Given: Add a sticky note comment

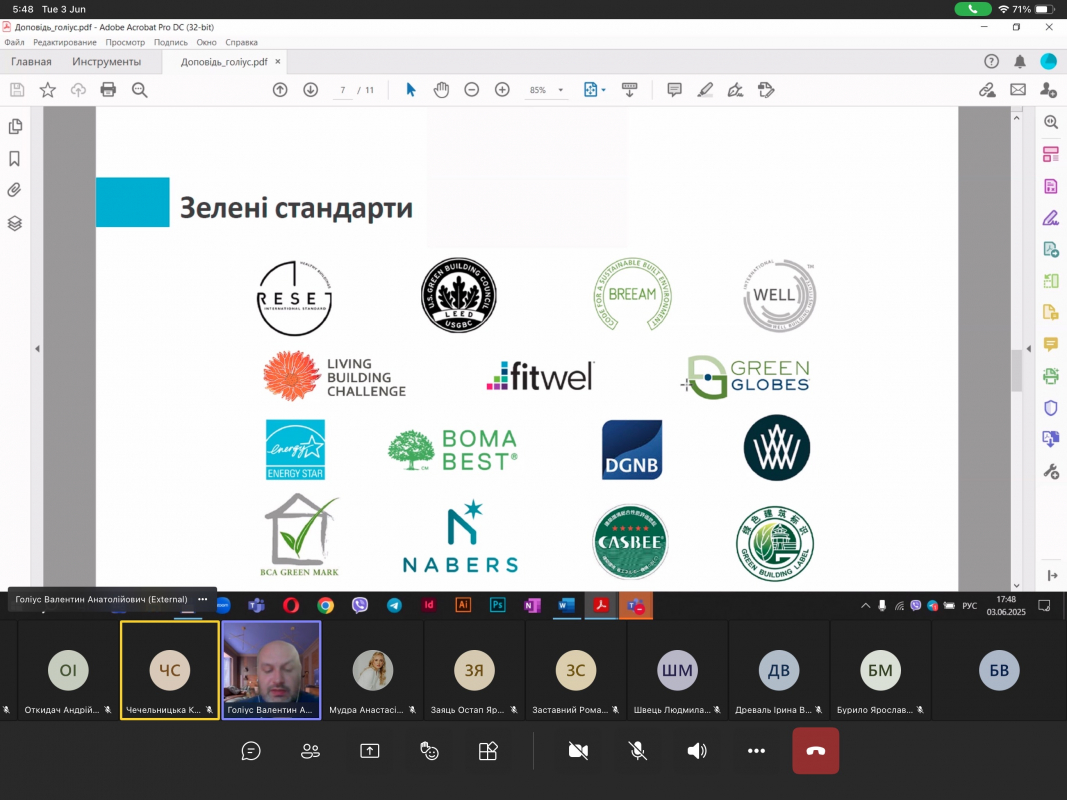Looking at the screenshot, I should pyautogui.click(x=674, y=90).
